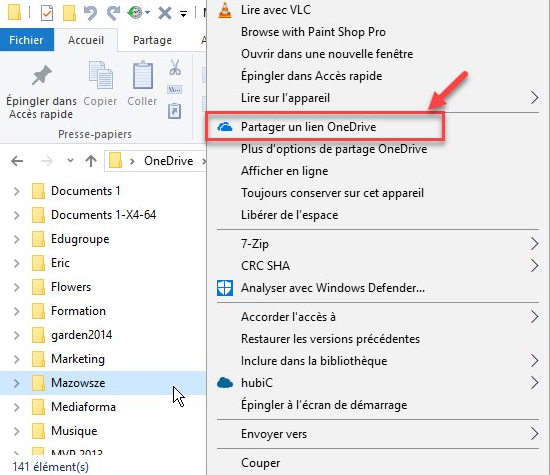Open the recent locations dropdown arrow

[70, 161]
